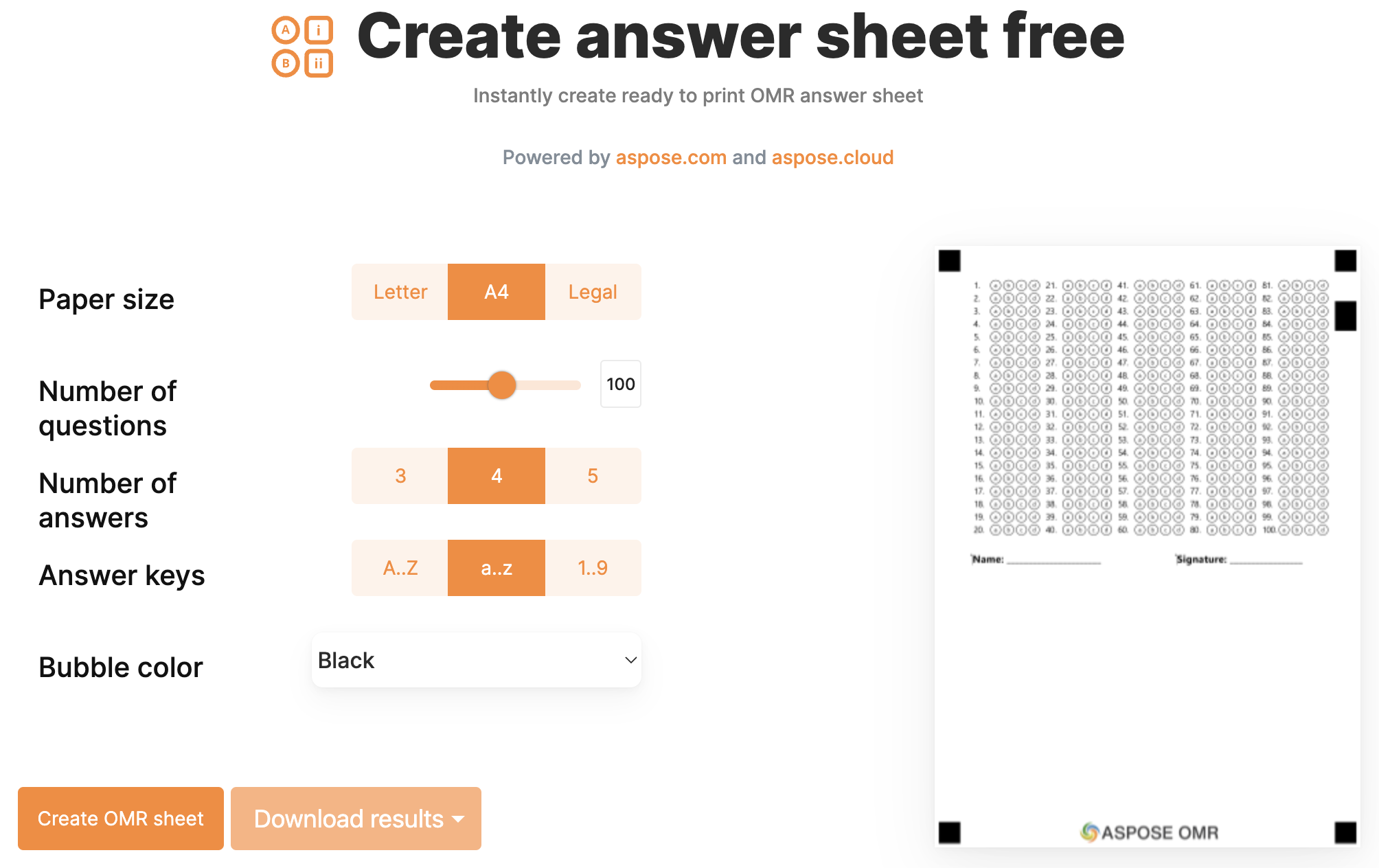The image size is (1379, 868).
Task: Select Letter paper size
Action: pos(400,292)
